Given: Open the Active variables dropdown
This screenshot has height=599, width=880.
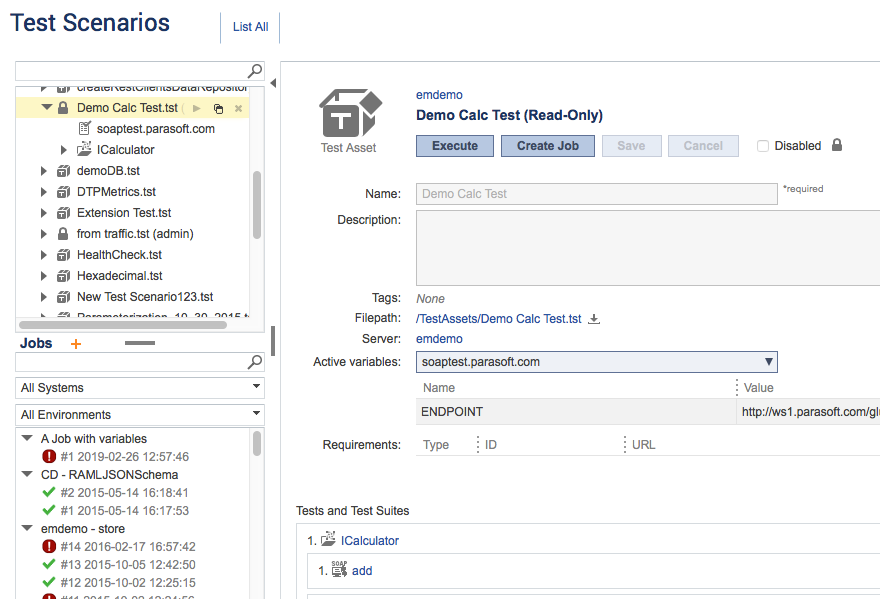Looking at the screenshot, I should (597, 362).
